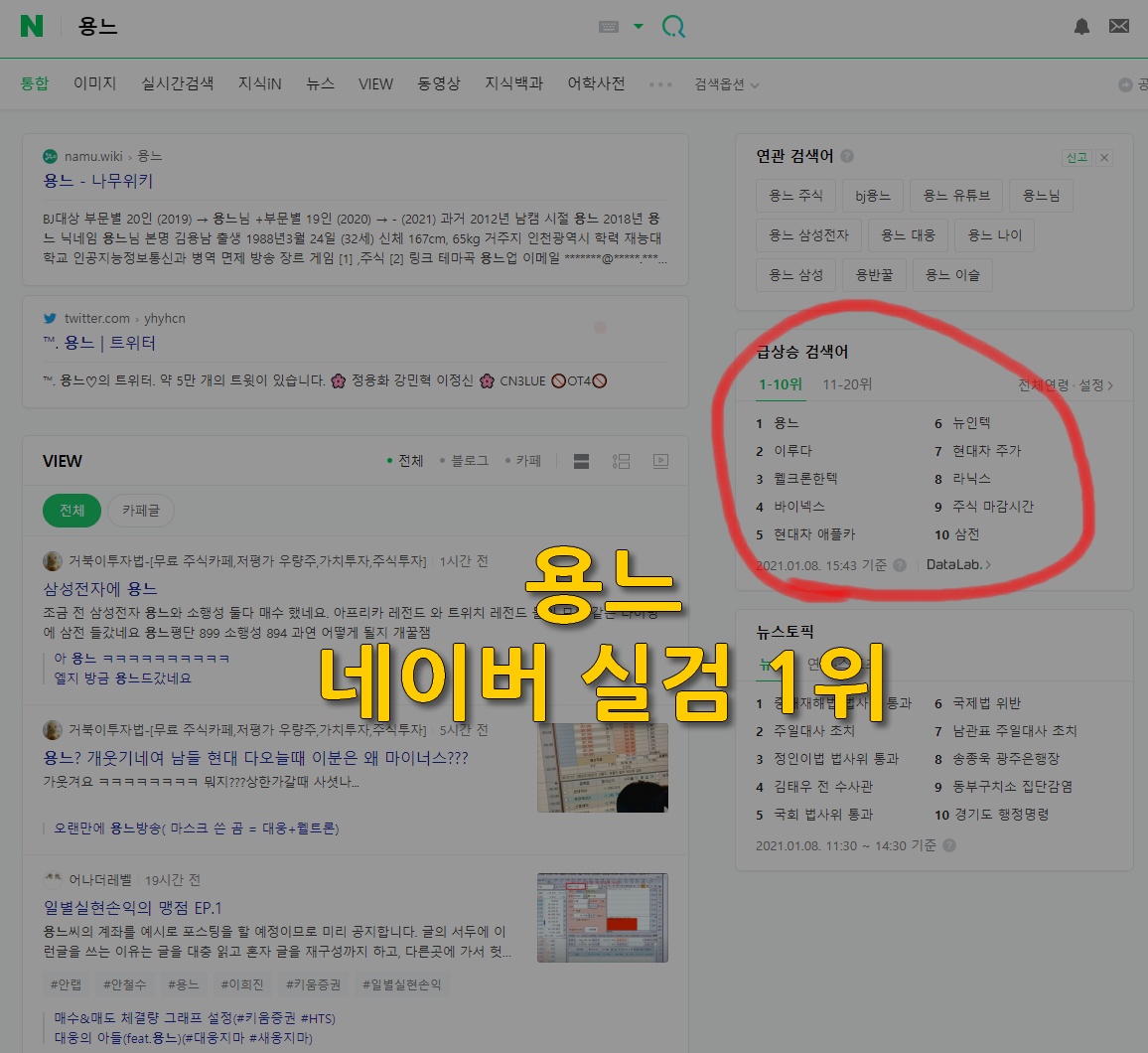The image size is (1148, 1053).
Task: Click trending keyword 현대차 애플카
Action: coord(814,534)
